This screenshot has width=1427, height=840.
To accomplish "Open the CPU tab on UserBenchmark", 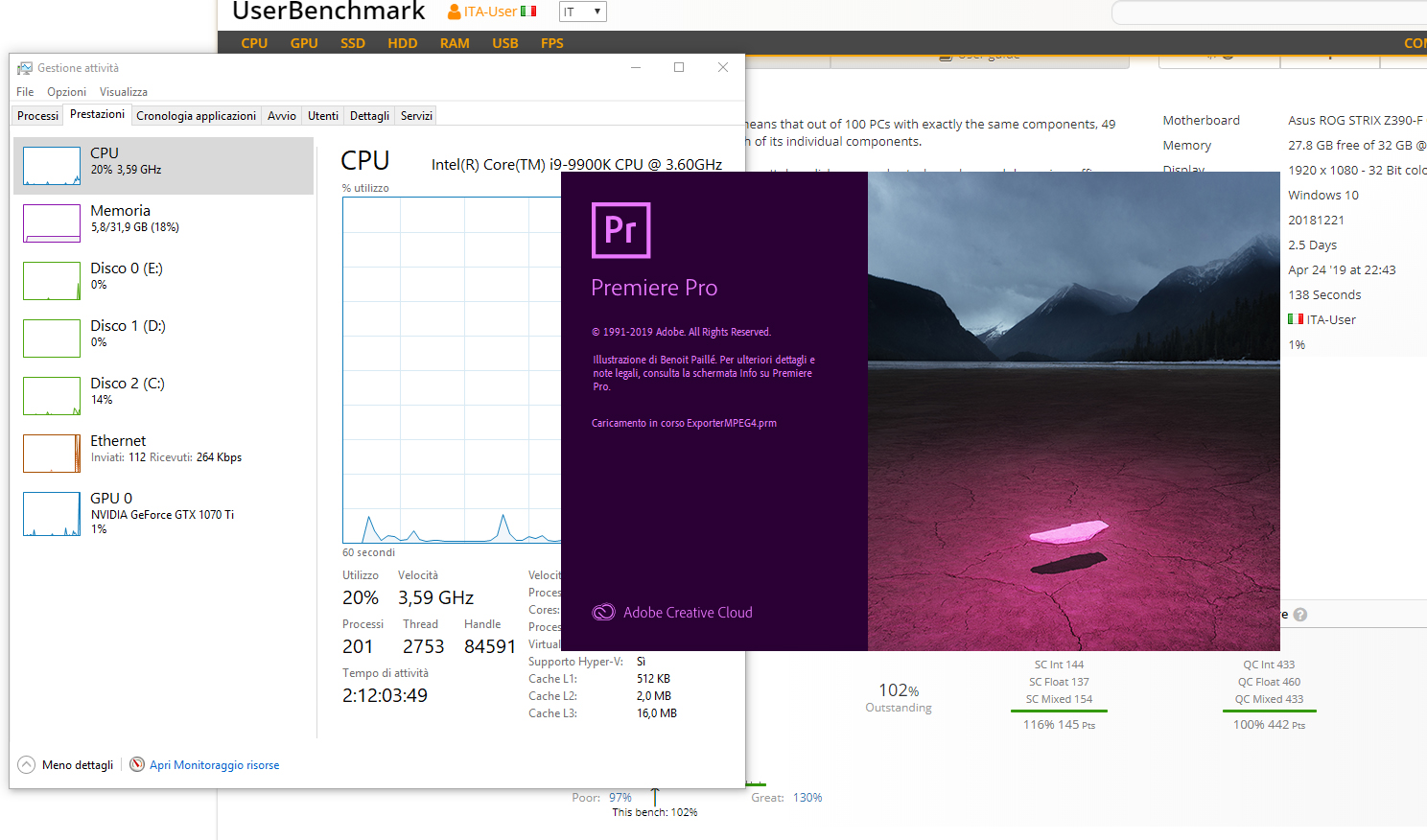I will [254, 43].
